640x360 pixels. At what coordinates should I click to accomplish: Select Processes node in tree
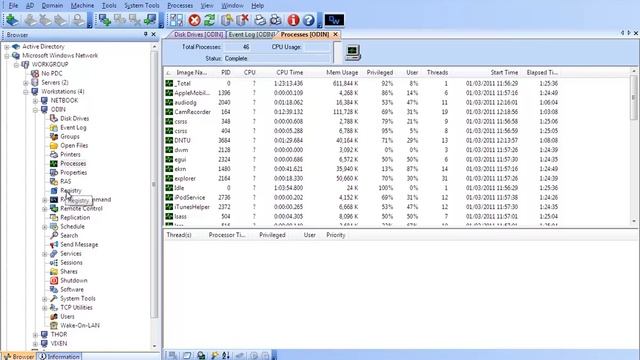point(73,163)
